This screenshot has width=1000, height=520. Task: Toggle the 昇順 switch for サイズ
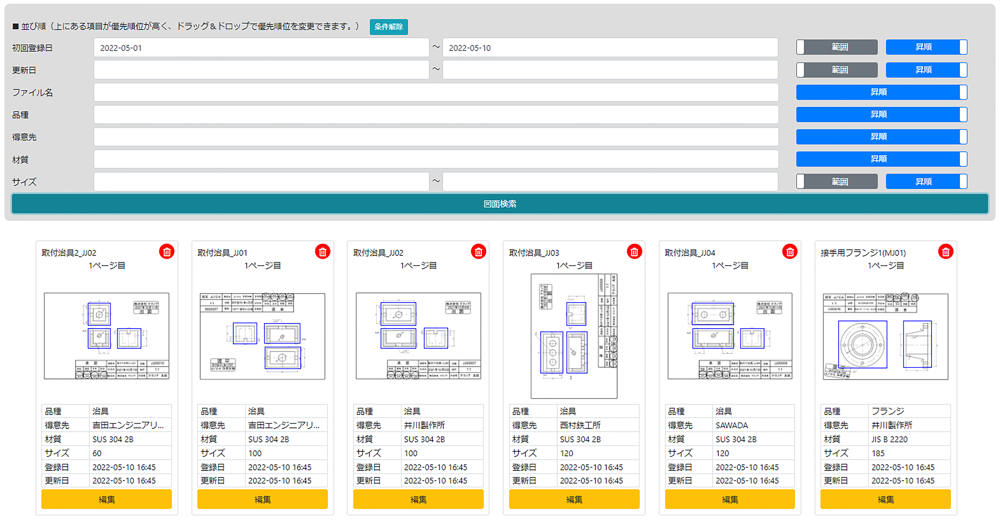click(x=927, y=182)
